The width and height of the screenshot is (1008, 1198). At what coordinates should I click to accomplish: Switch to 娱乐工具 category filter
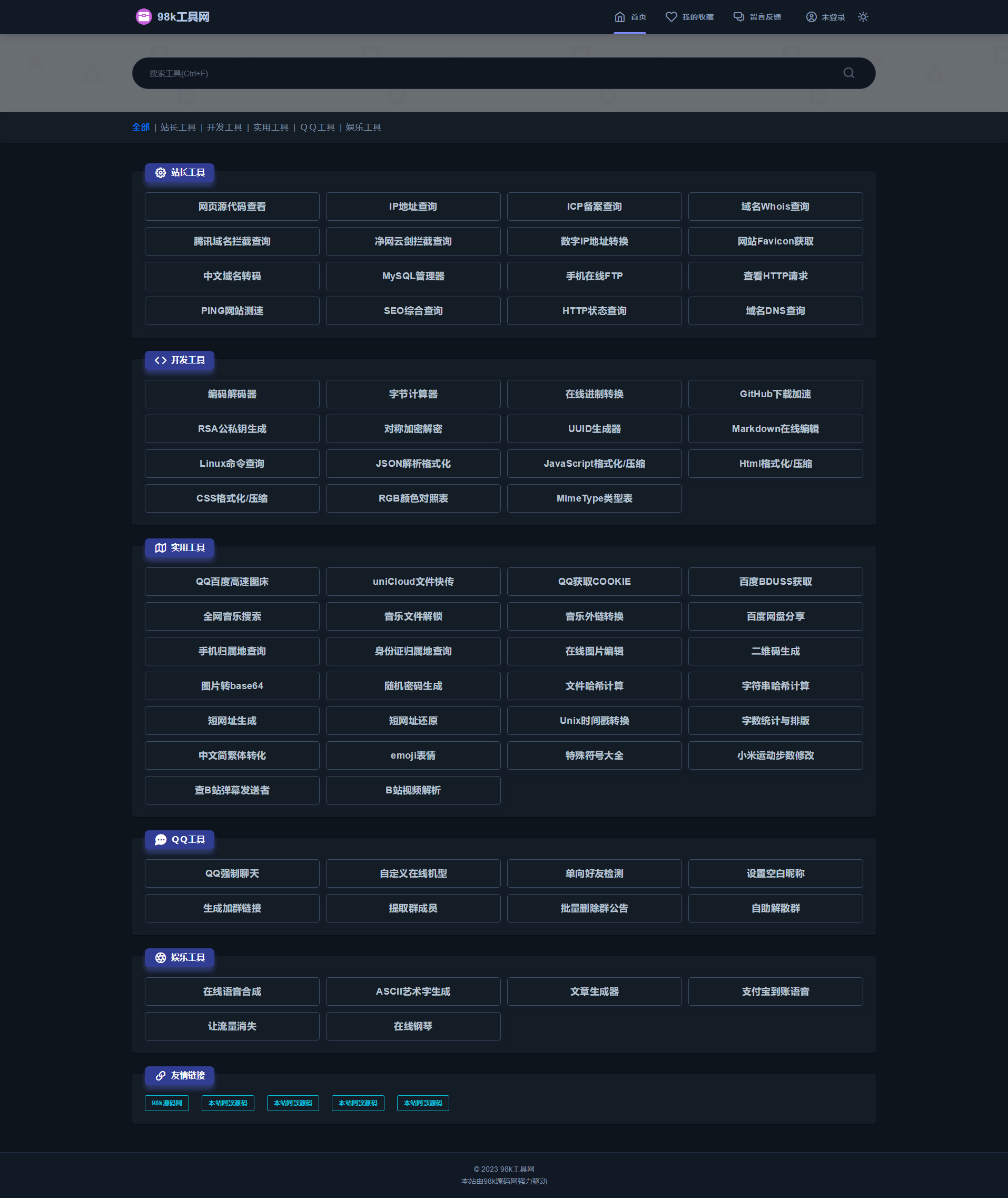[363, 127]
